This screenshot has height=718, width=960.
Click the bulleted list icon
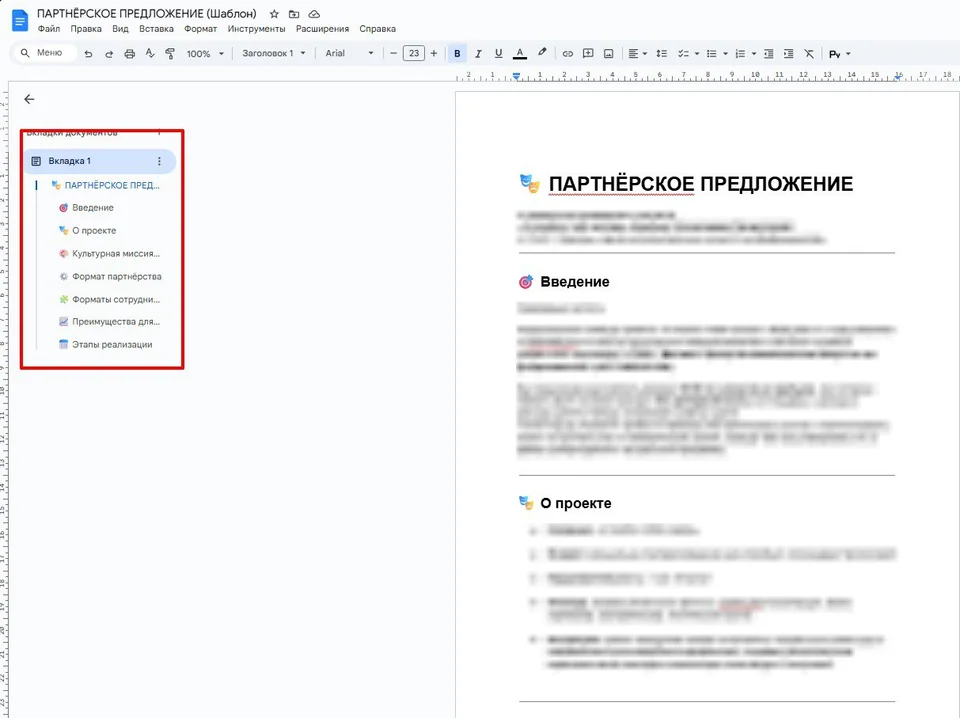(711, 54)
